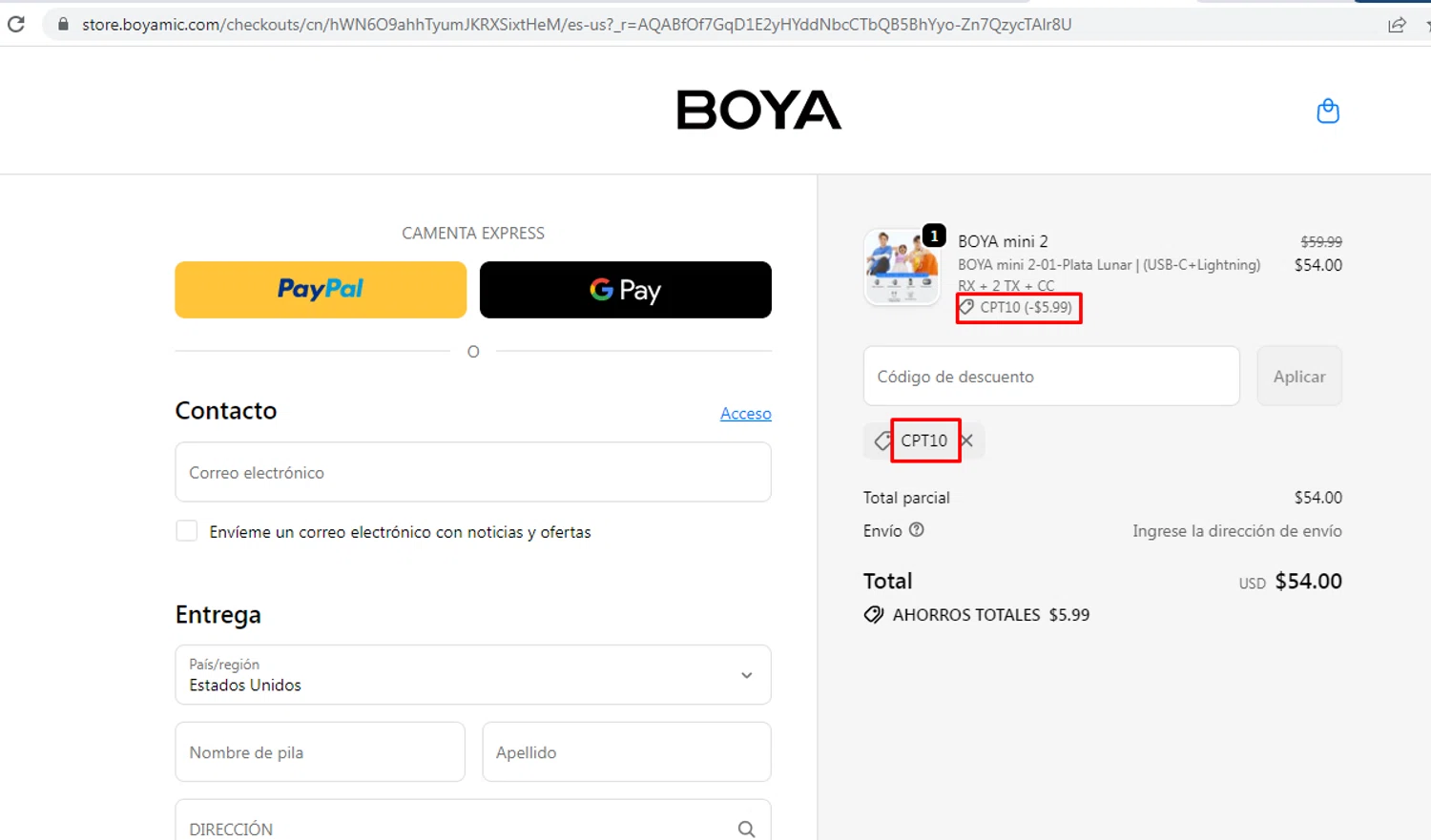The width and height of the screenshot is (1431, 840).
Task: Open the shopping bag cart icon
Action: pos(1328,112)
